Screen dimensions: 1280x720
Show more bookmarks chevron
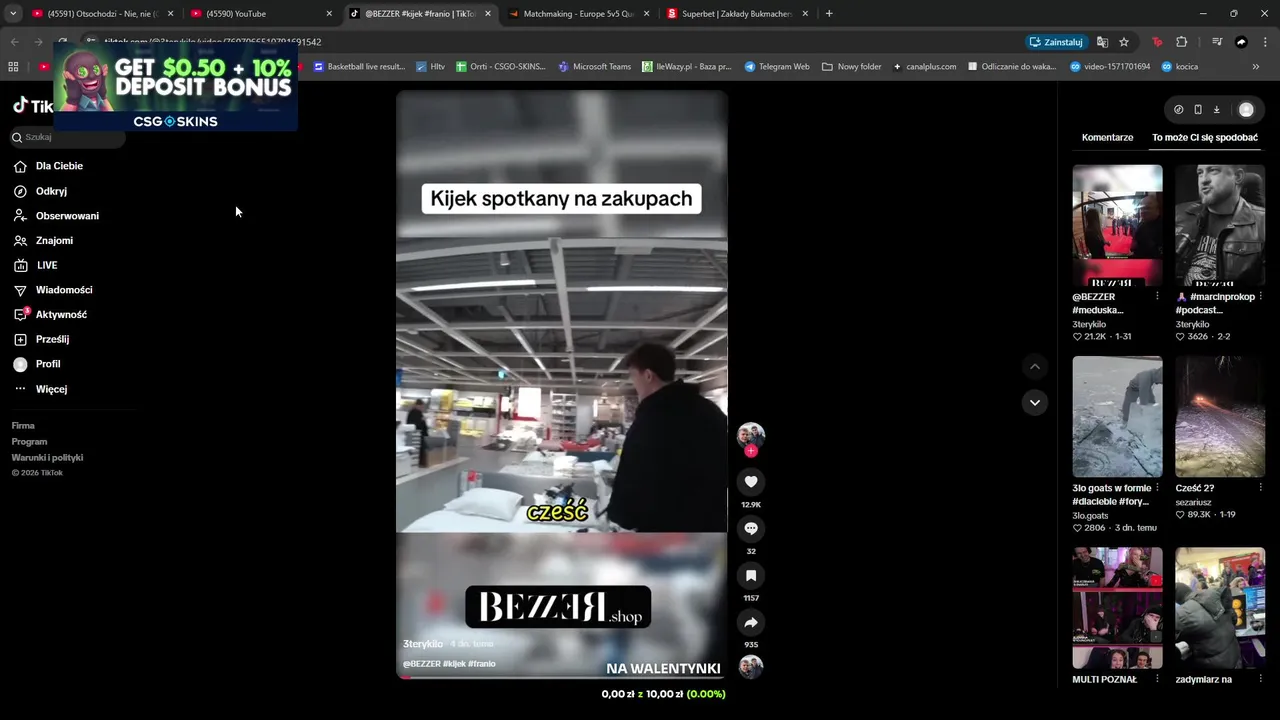tap(1256, 67)
